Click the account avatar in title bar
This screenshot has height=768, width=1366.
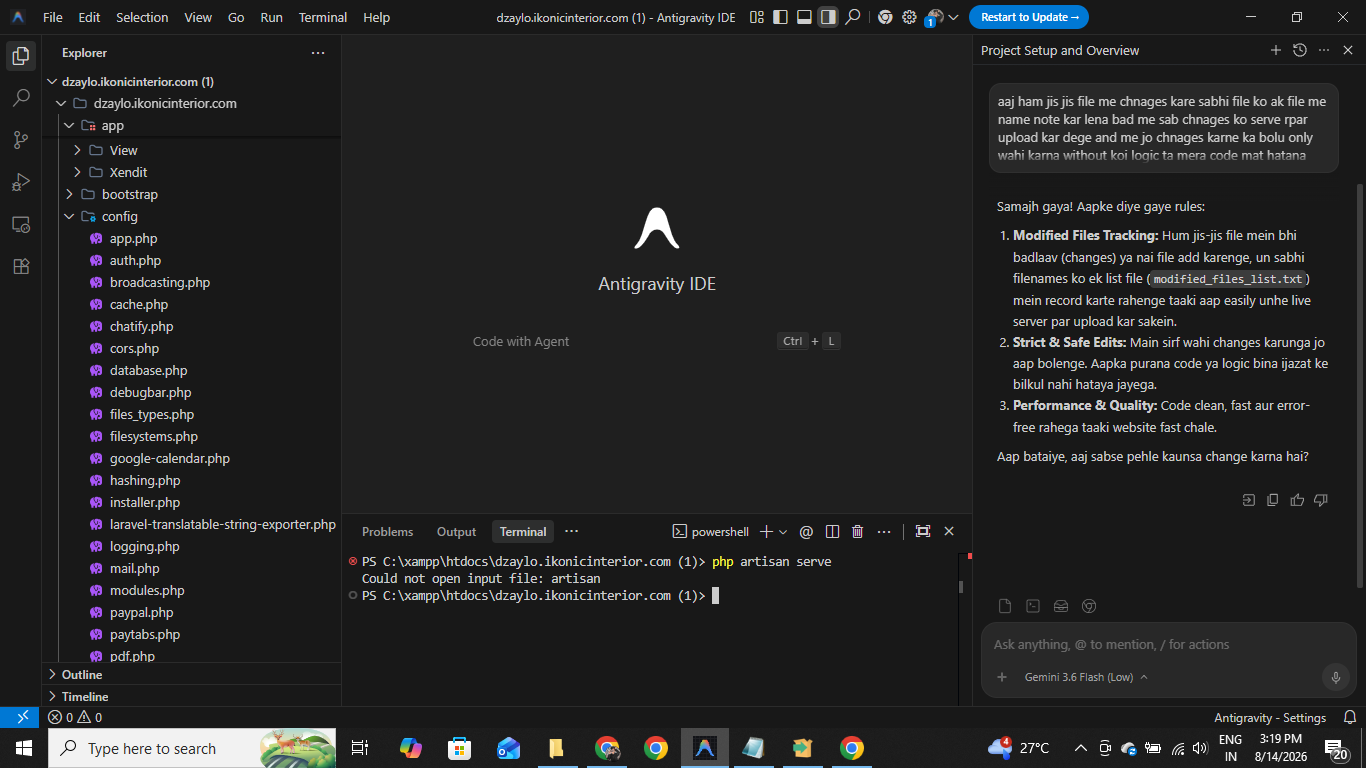(x=933, y=17)
